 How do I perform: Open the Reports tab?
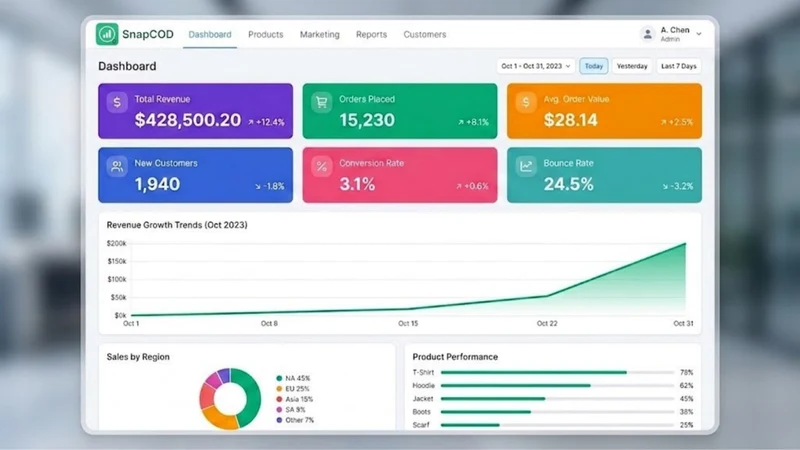[x=371, y=35]
